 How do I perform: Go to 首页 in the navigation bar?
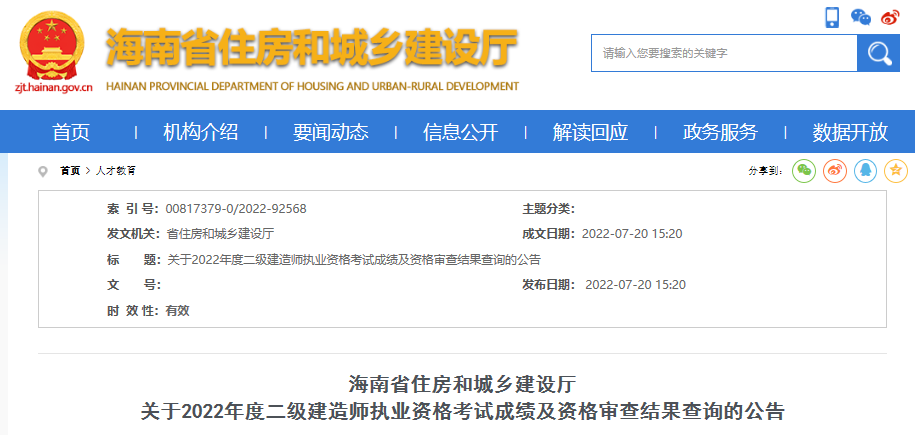(71, 132)
